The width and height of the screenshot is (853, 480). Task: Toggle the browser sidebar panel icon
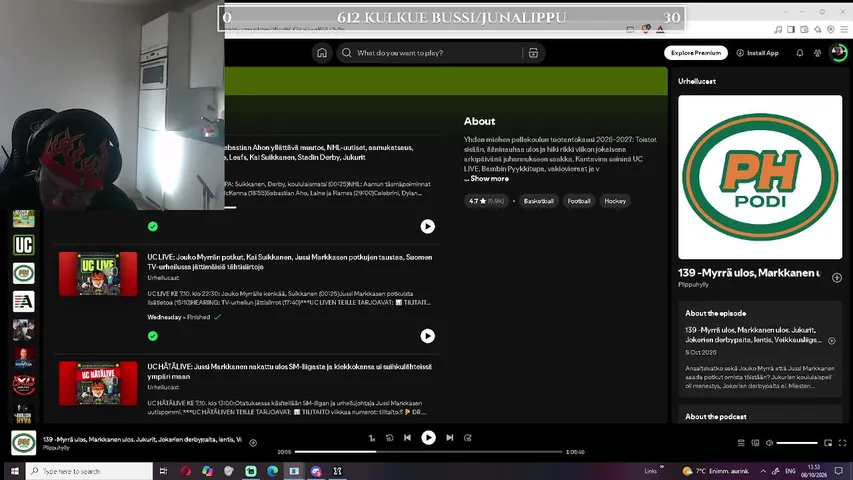(x=791, y=29)
